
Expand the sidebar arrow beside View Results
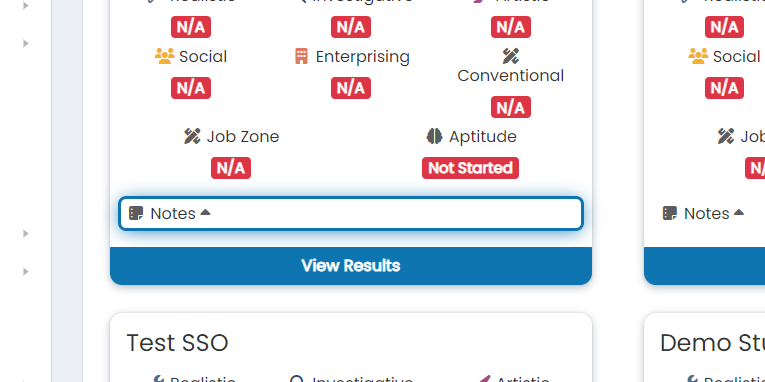(26, 271)
